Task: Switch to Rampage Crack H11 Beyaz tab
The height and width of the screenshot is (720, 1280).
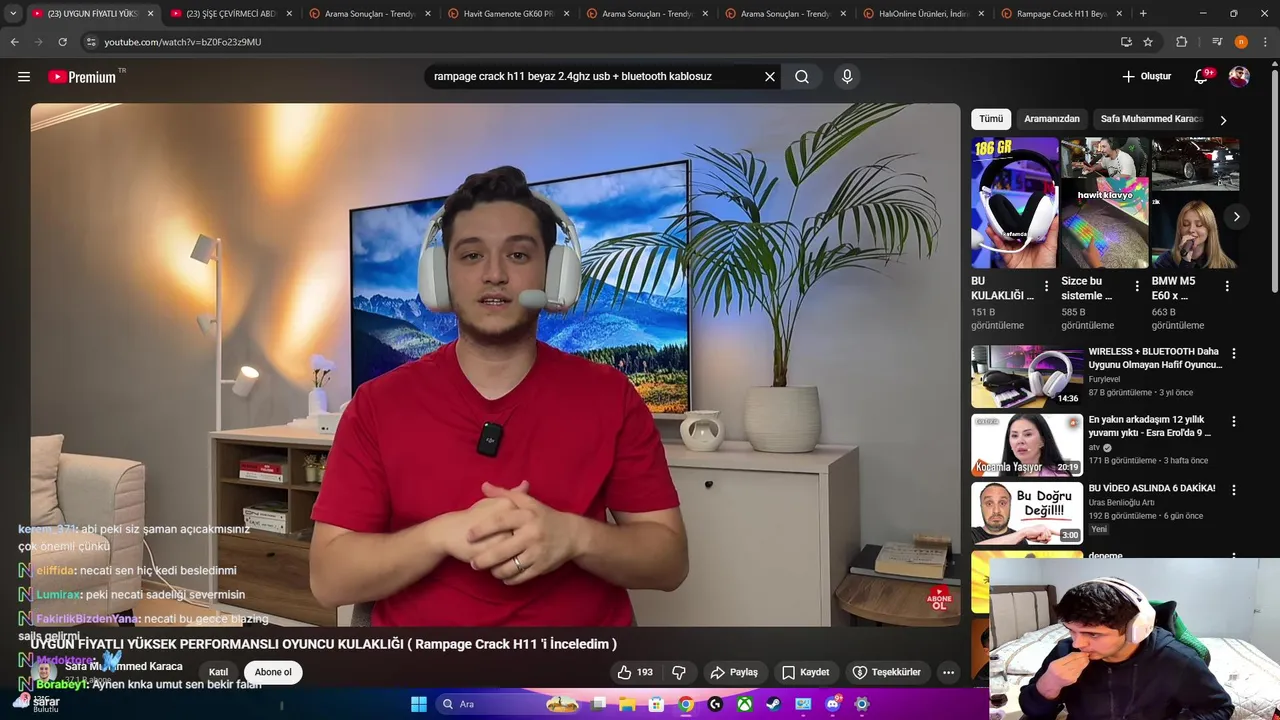Action: pyautogui.click(x=1063, y=14)
